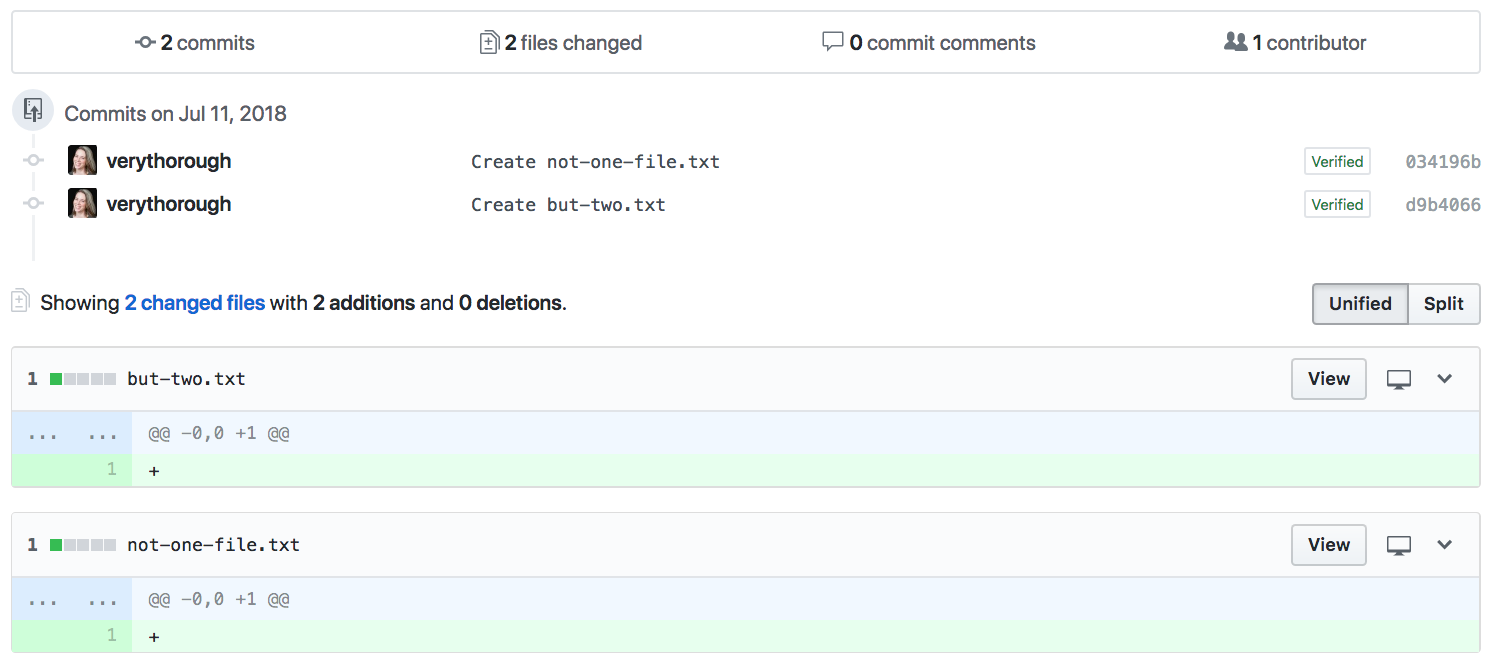Expand options menu for but-two.txt diff

pyautogui.click(x=1444, y=379)
